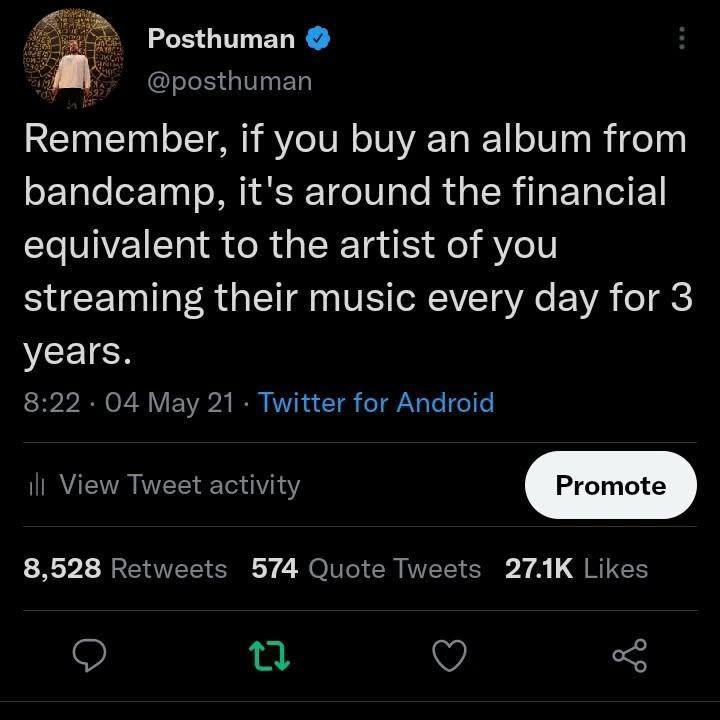This screenshot has width=720, height=720.
Task: Show the 8,528 Retweets list
Action: point(125,569)
